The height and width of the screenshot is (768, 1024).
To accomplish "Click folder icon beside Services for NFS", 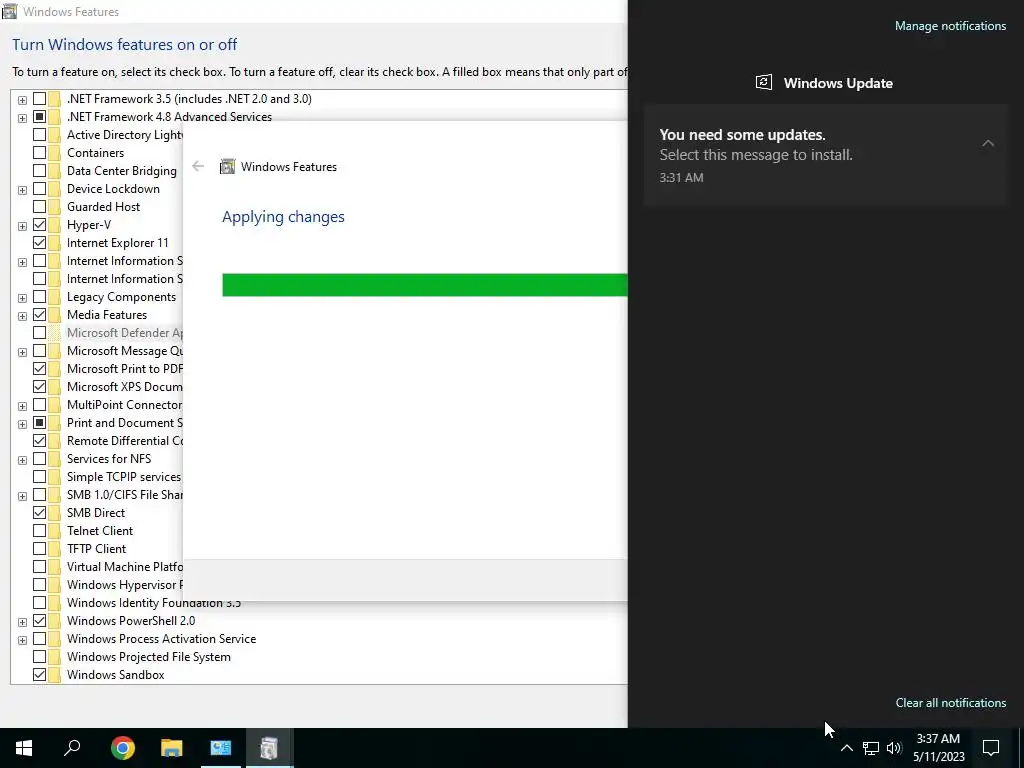I will [x=55, y=458].
